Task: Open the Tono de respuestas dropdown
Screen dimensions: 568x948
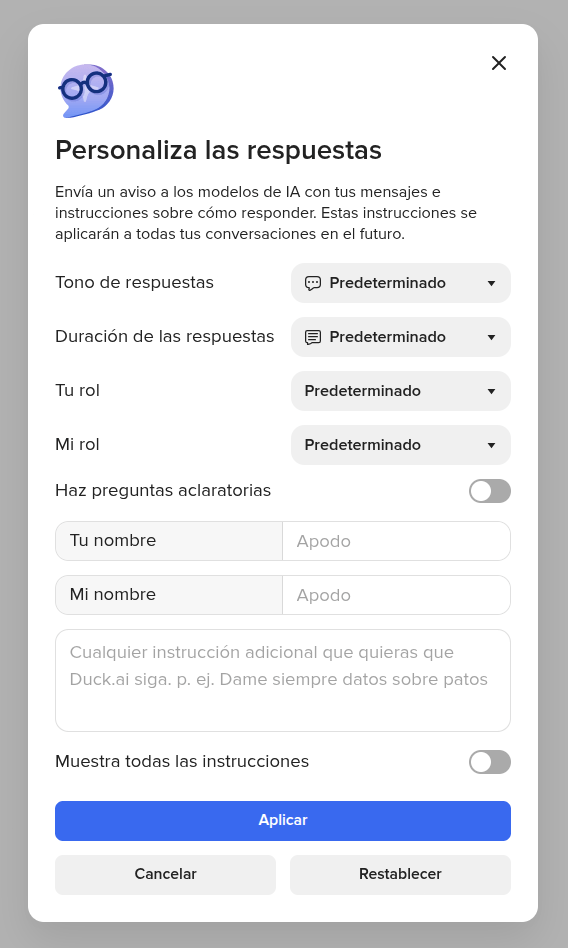Action: tap(400, 283)
